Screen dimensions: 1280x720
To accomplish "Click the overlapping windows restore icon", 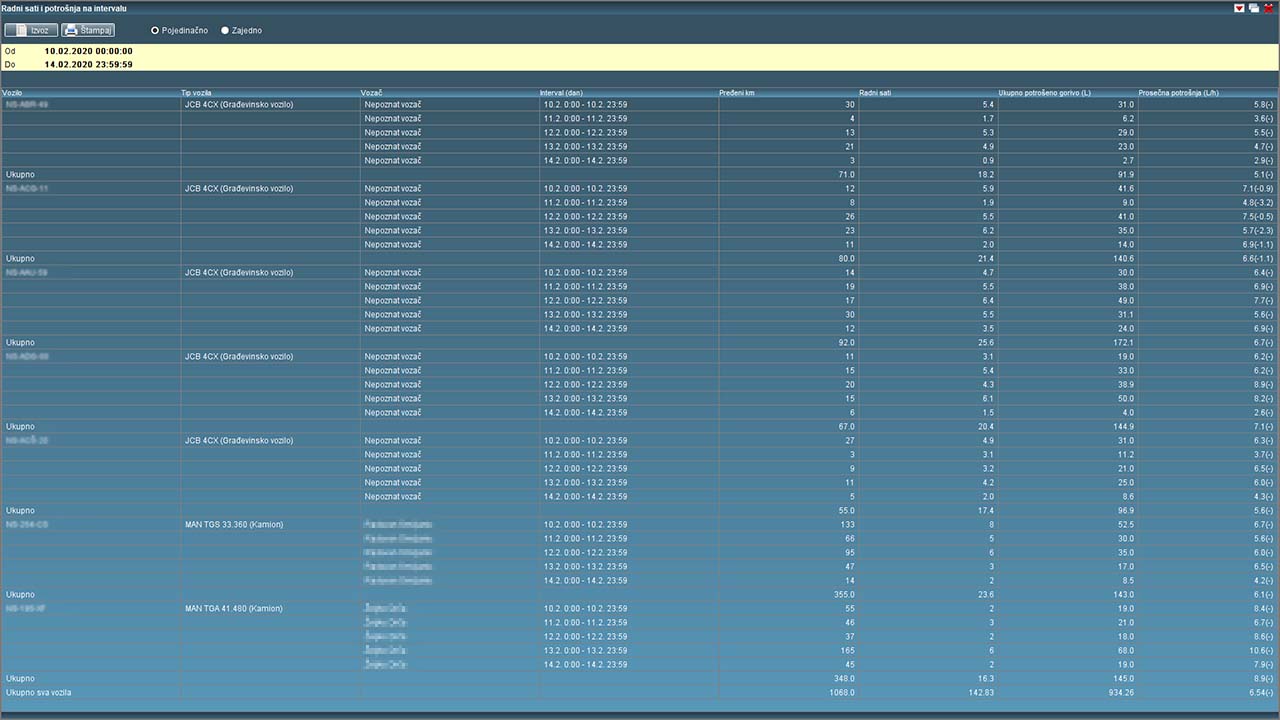I will (x=1254, y=8).
